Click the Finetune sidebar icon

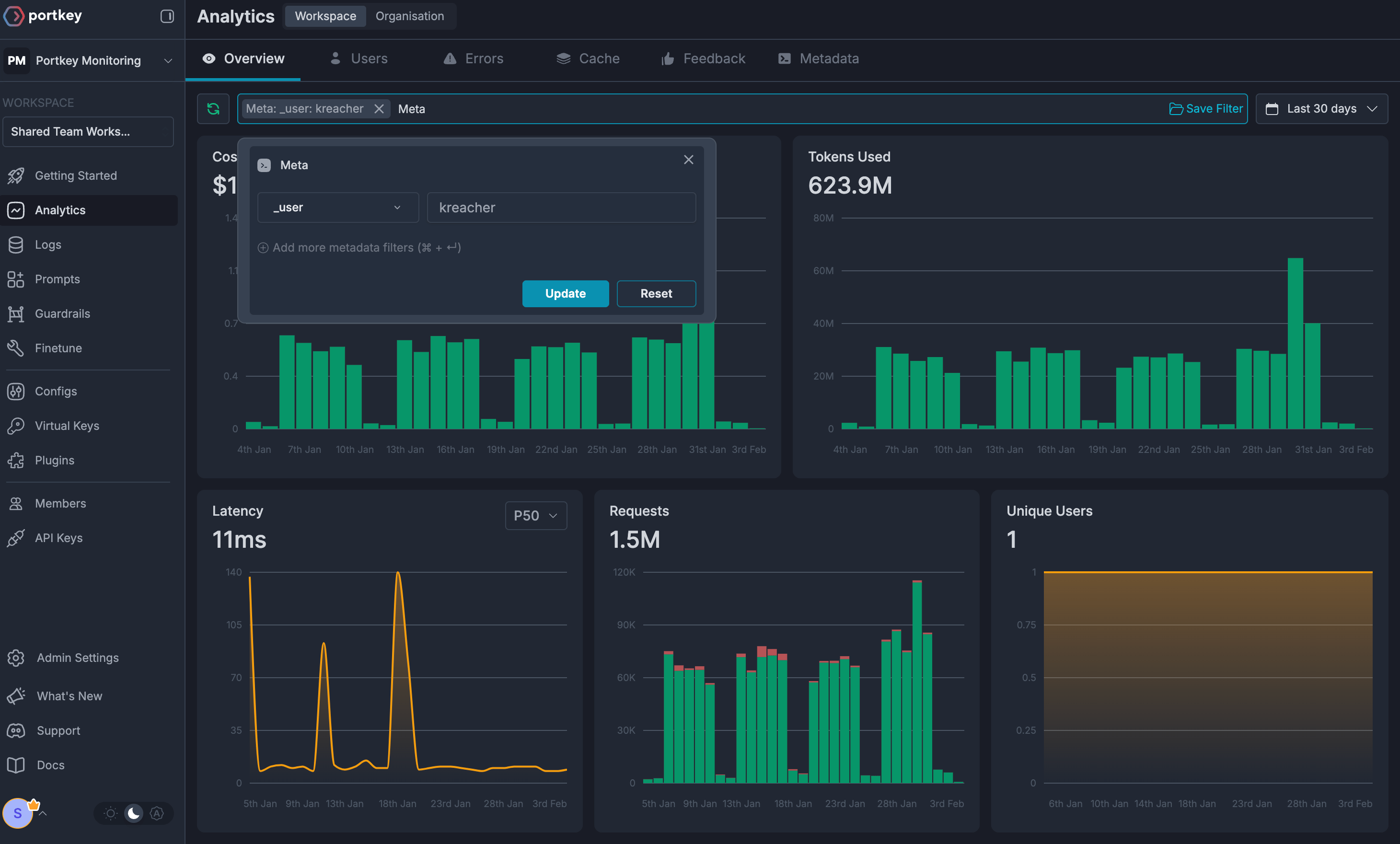pyautogui.click(x=16, y=348)
